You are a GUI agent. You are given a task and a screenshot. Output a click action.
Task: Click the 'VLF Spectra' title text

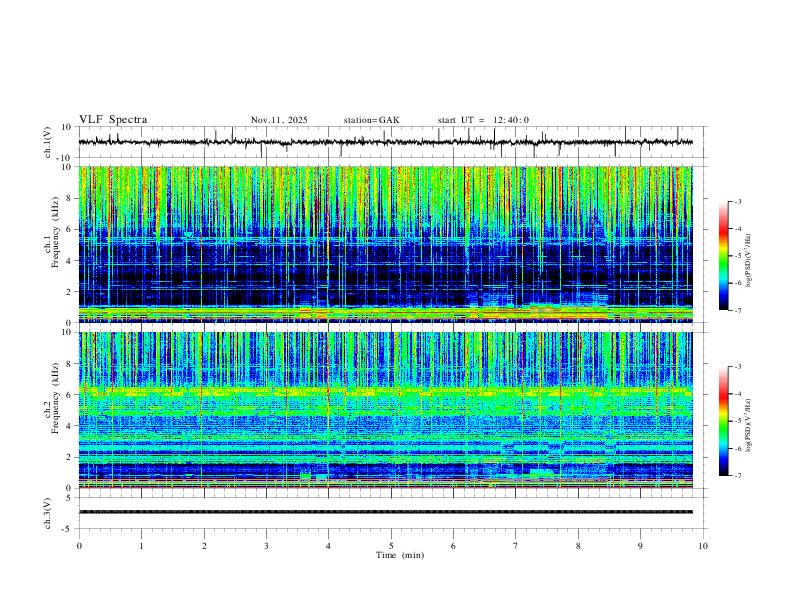click(113, 120)
